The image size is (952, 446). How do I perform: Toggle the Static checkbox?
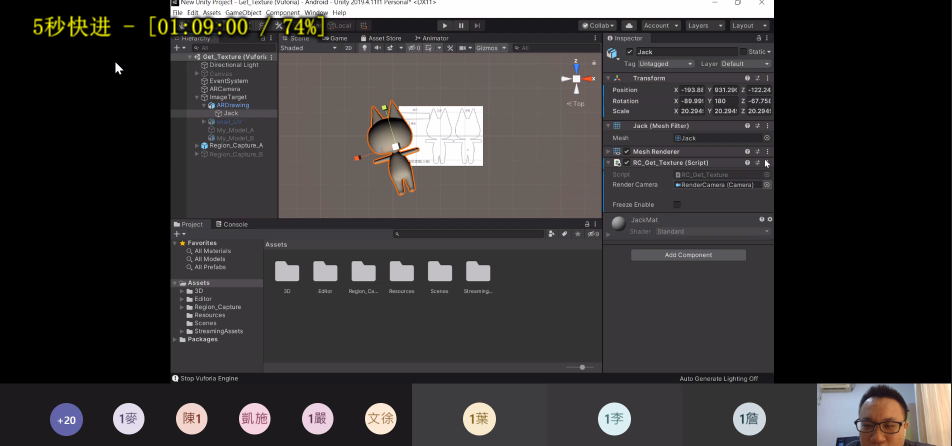click(x=743, y=51)
